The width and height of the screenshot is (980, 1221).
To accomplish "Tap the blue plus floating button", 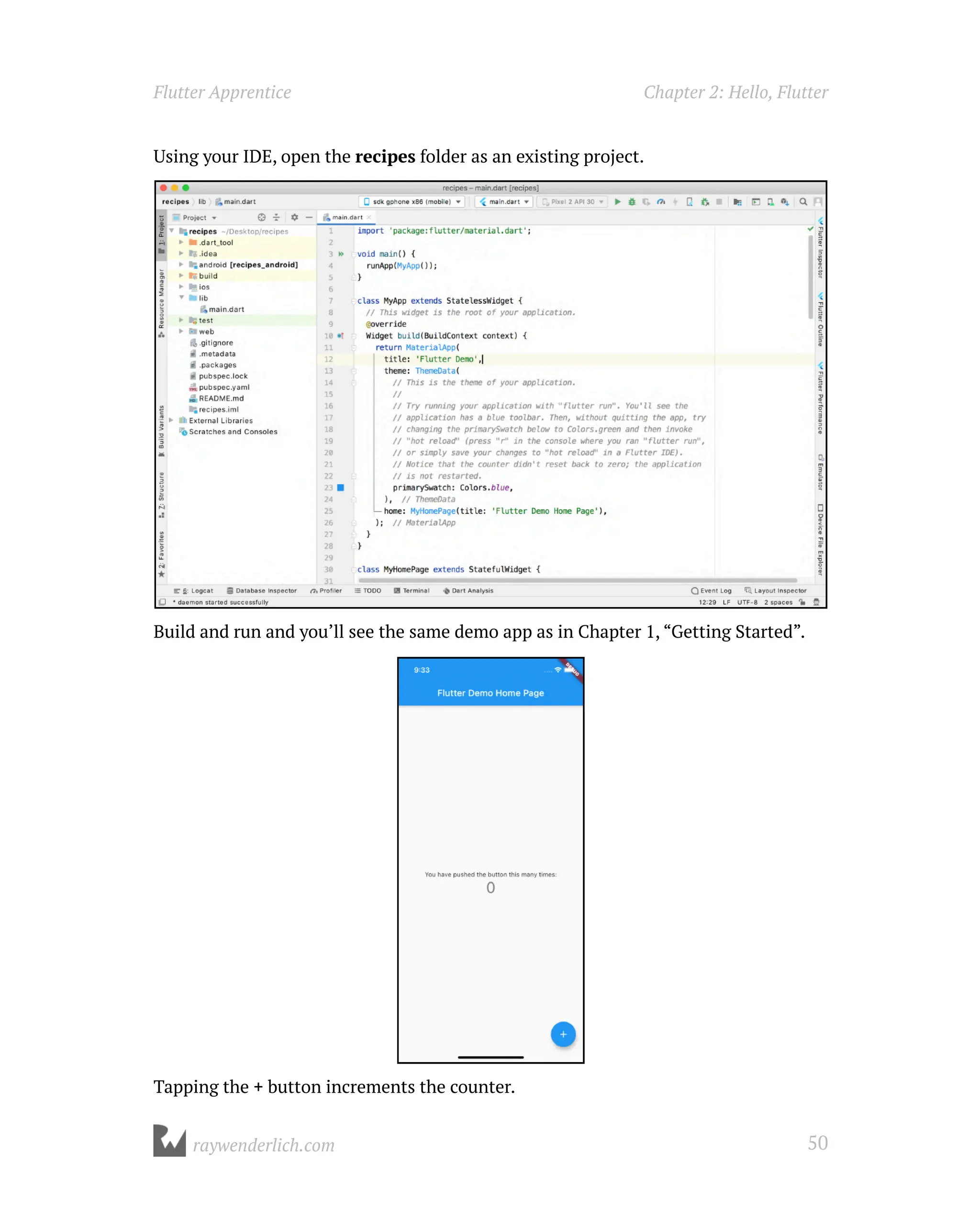I will (x=563, y=1034).
